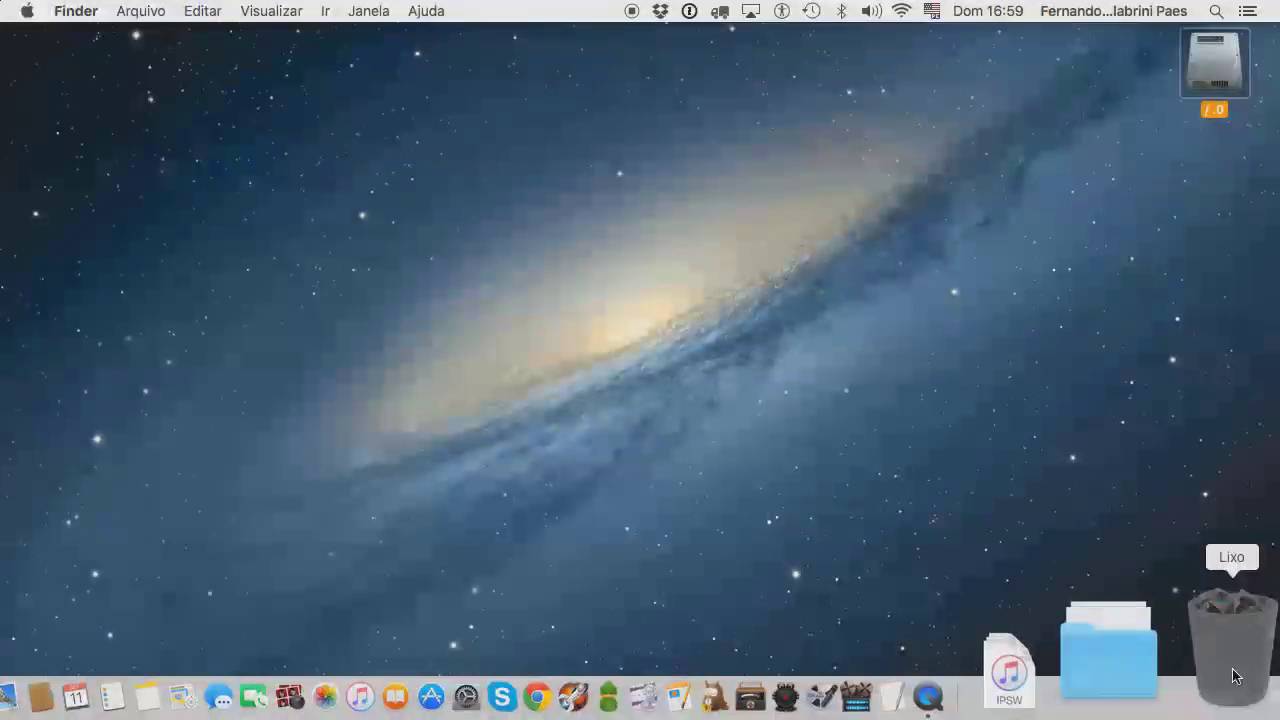The width and height of the screenshot is (1280, 720).
Task: Launch Messages from the Dock
Action: [x=218, y=697]
